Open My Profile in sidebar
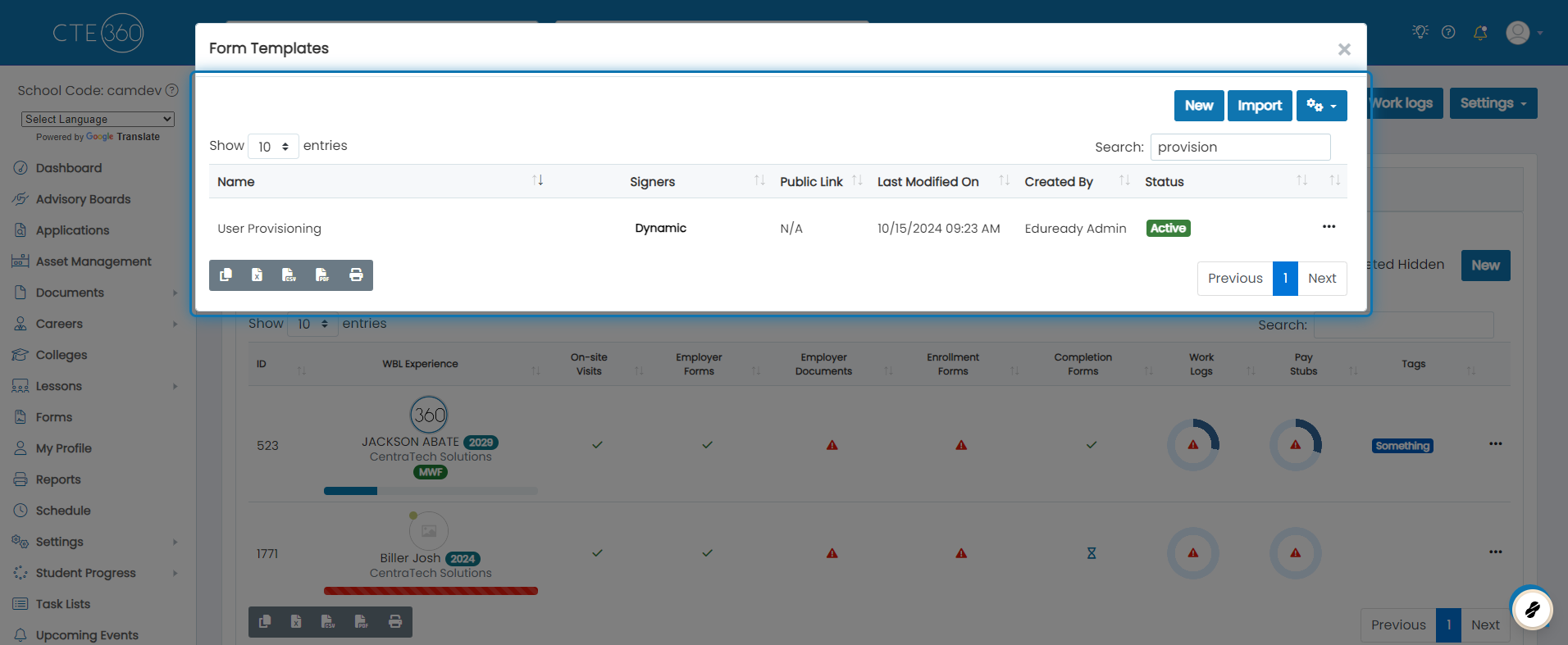This screenshot has height=645, width=1568. [x=63, y=448]
